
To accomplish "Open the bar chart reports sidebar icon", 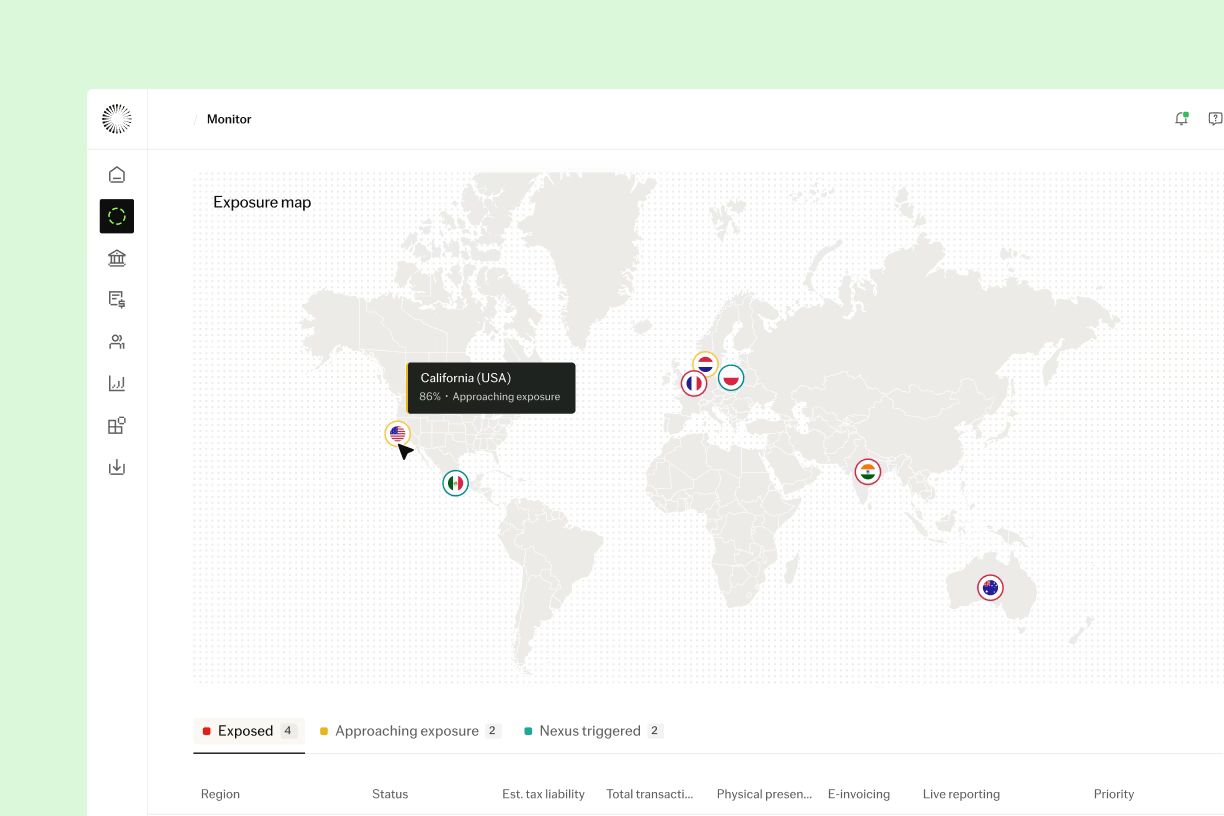I will coord(117,383).
